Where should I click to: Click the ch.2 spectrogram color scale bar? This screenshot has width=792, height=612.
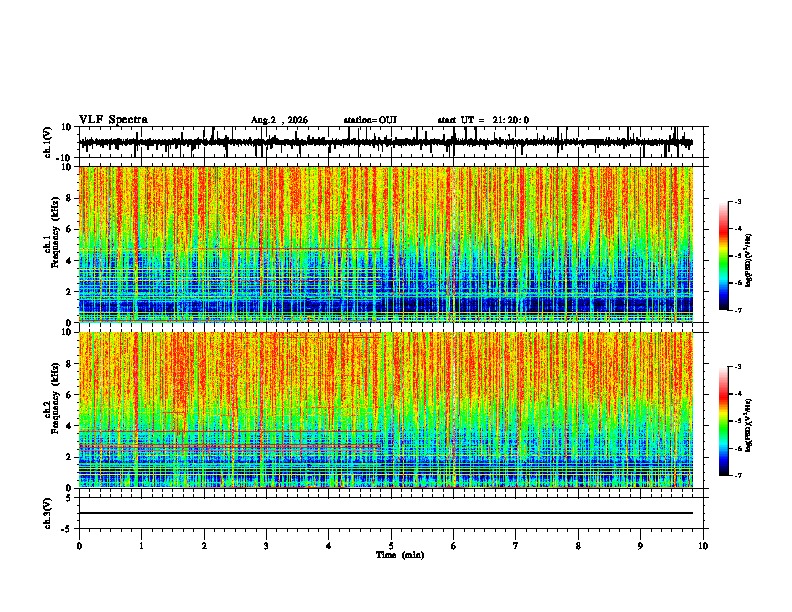tap(724, 421)
